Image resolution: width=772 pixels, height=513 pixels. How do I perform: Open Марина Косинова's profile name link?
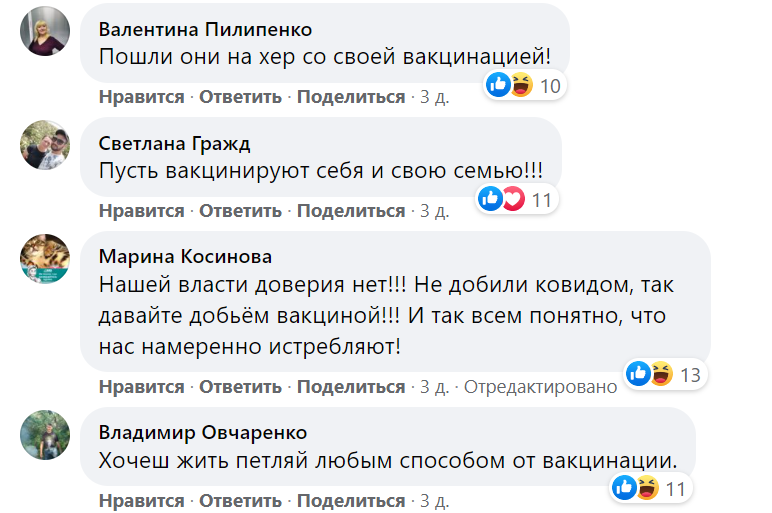click(x=185, y=257)
